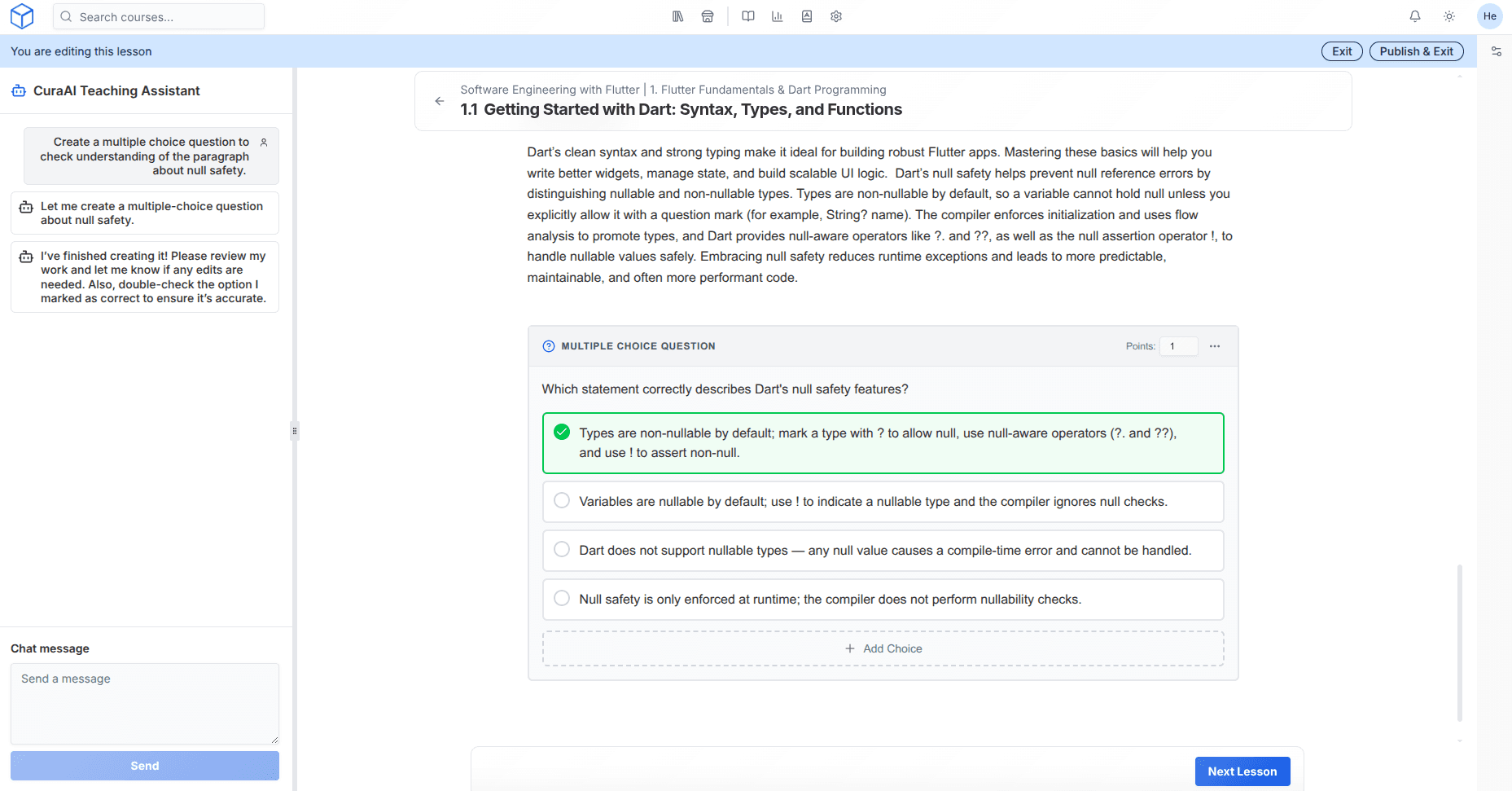Viewport: 1512px width, 791px height.
Task: Select the 'Variables are nullable by default' option
Action: [x=562, y=501]
